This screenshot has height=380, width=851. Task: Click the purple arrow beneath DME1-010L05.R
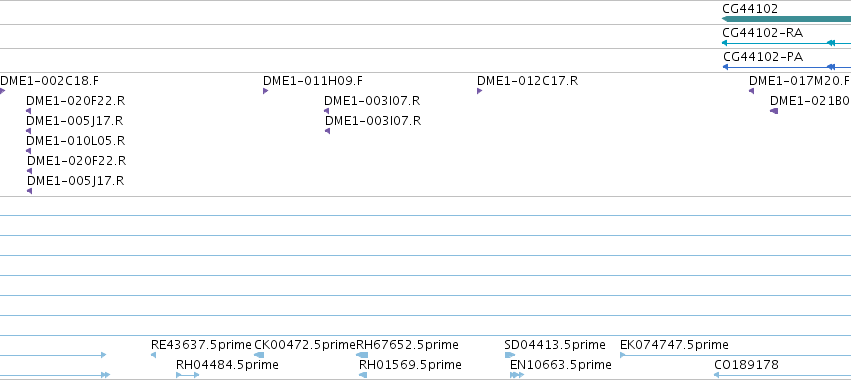pyautogui.click(x=29, y=151)
